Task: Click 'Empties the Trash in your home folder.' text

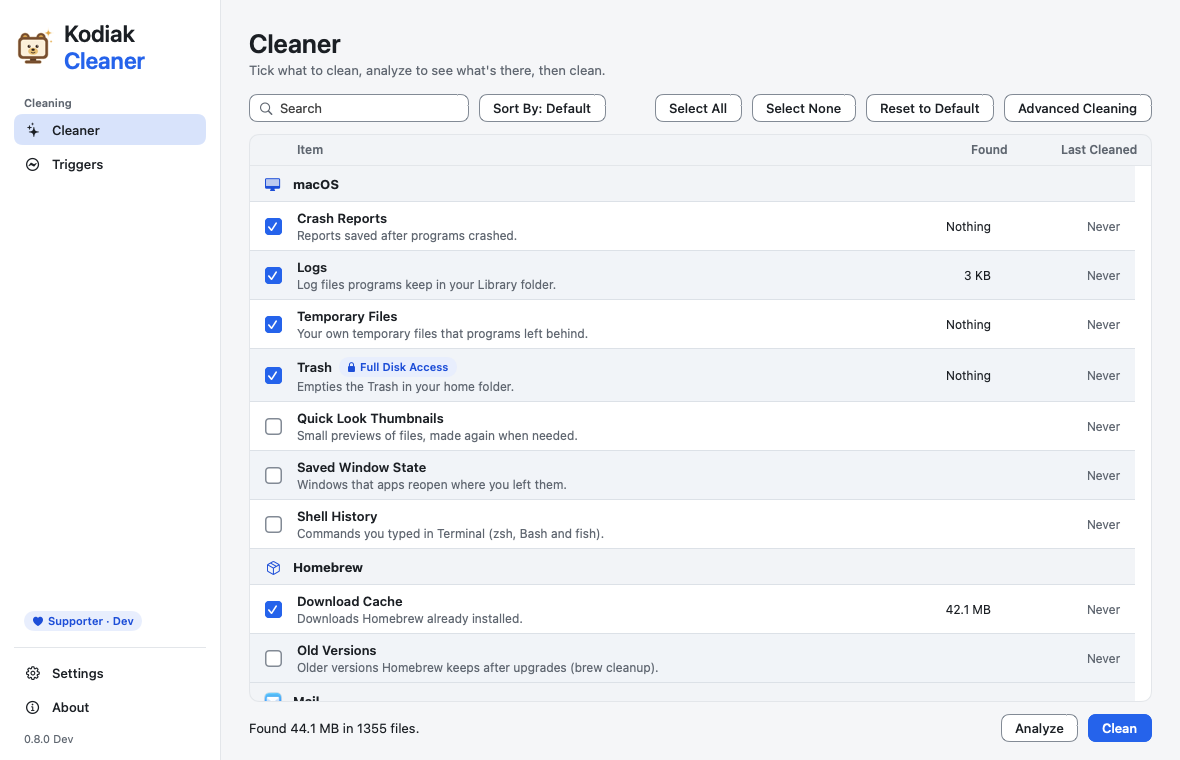Action: pos(406,387)
